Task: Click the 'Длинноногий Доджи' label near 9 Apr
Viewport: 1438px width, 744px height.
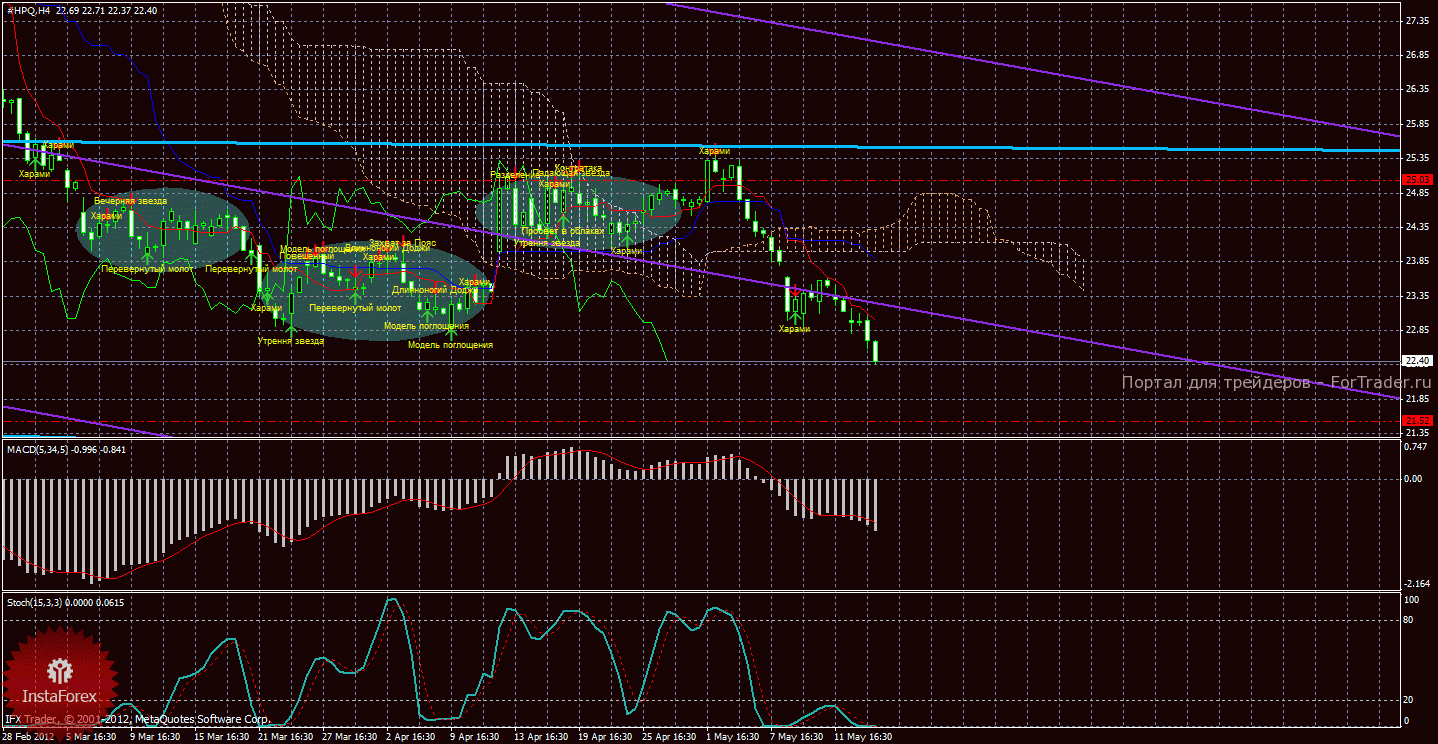Action: [435, 290]
